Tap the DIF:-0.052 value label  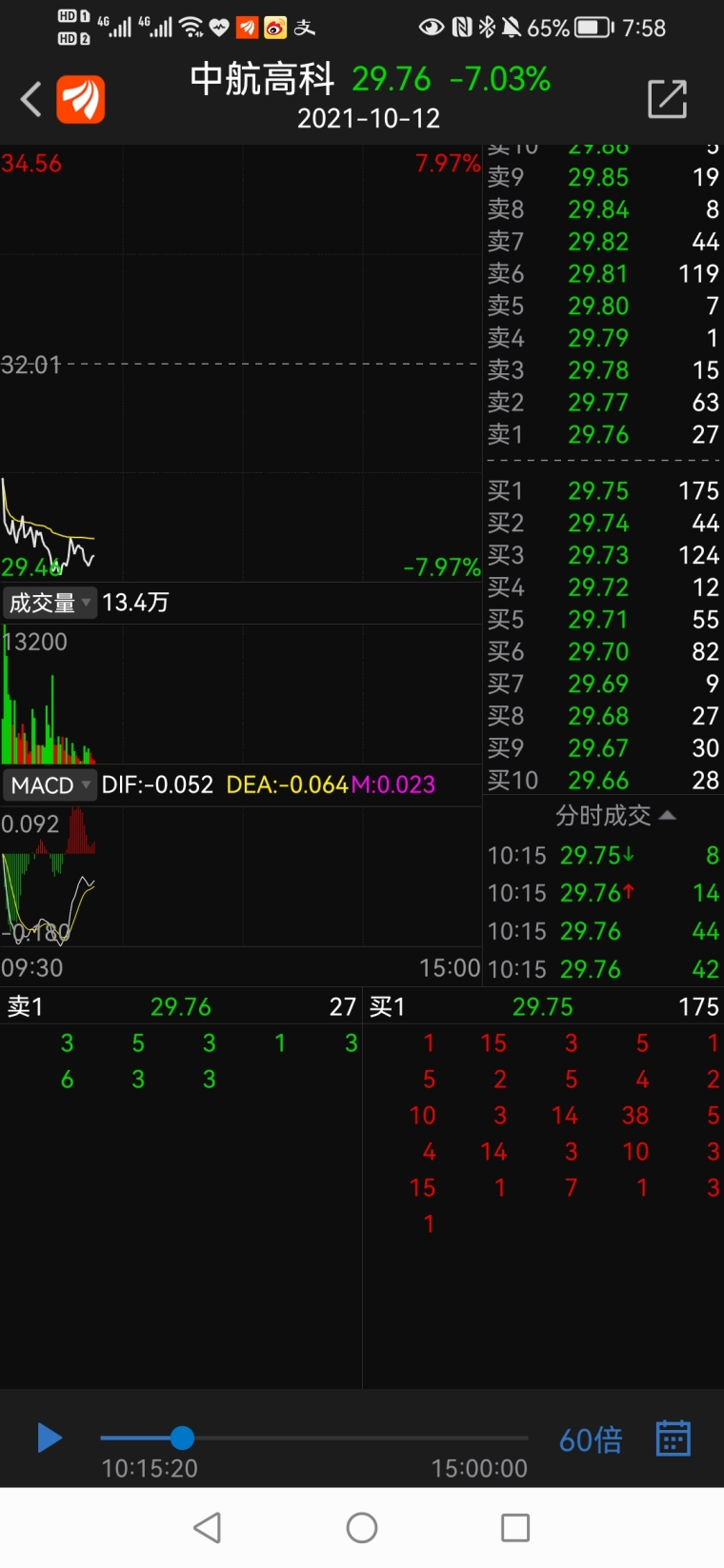tap(157, 784)
